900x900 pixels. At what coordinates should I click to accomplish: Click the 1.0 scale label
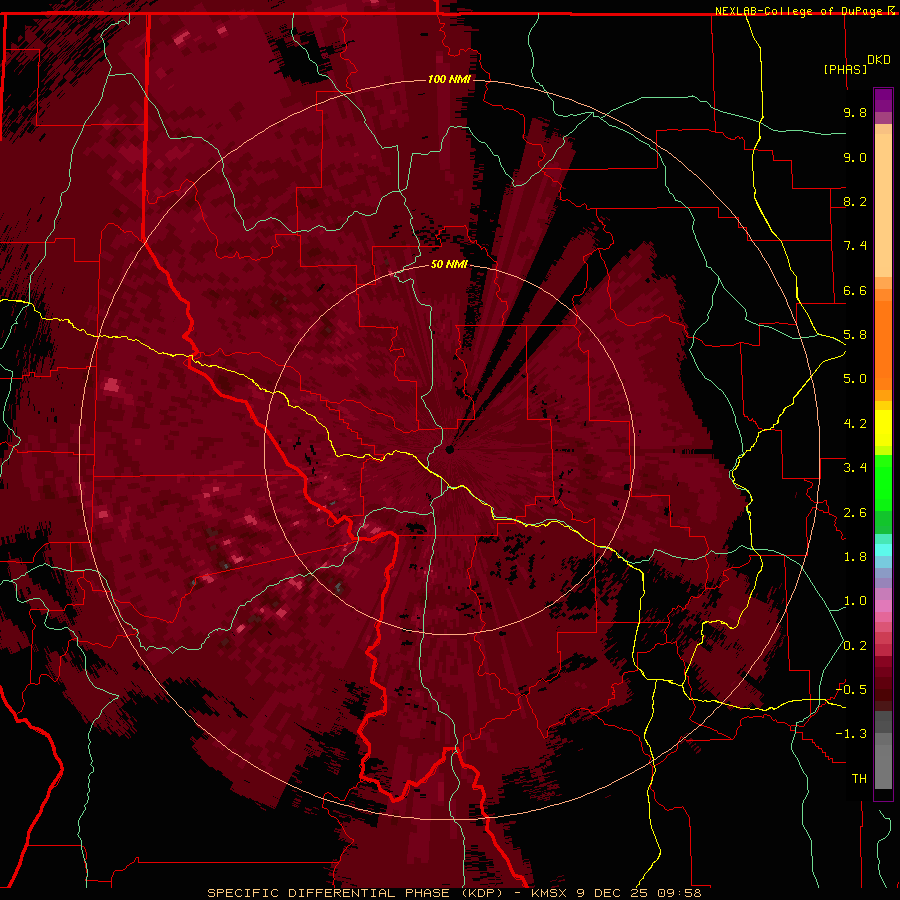point(855,601)
